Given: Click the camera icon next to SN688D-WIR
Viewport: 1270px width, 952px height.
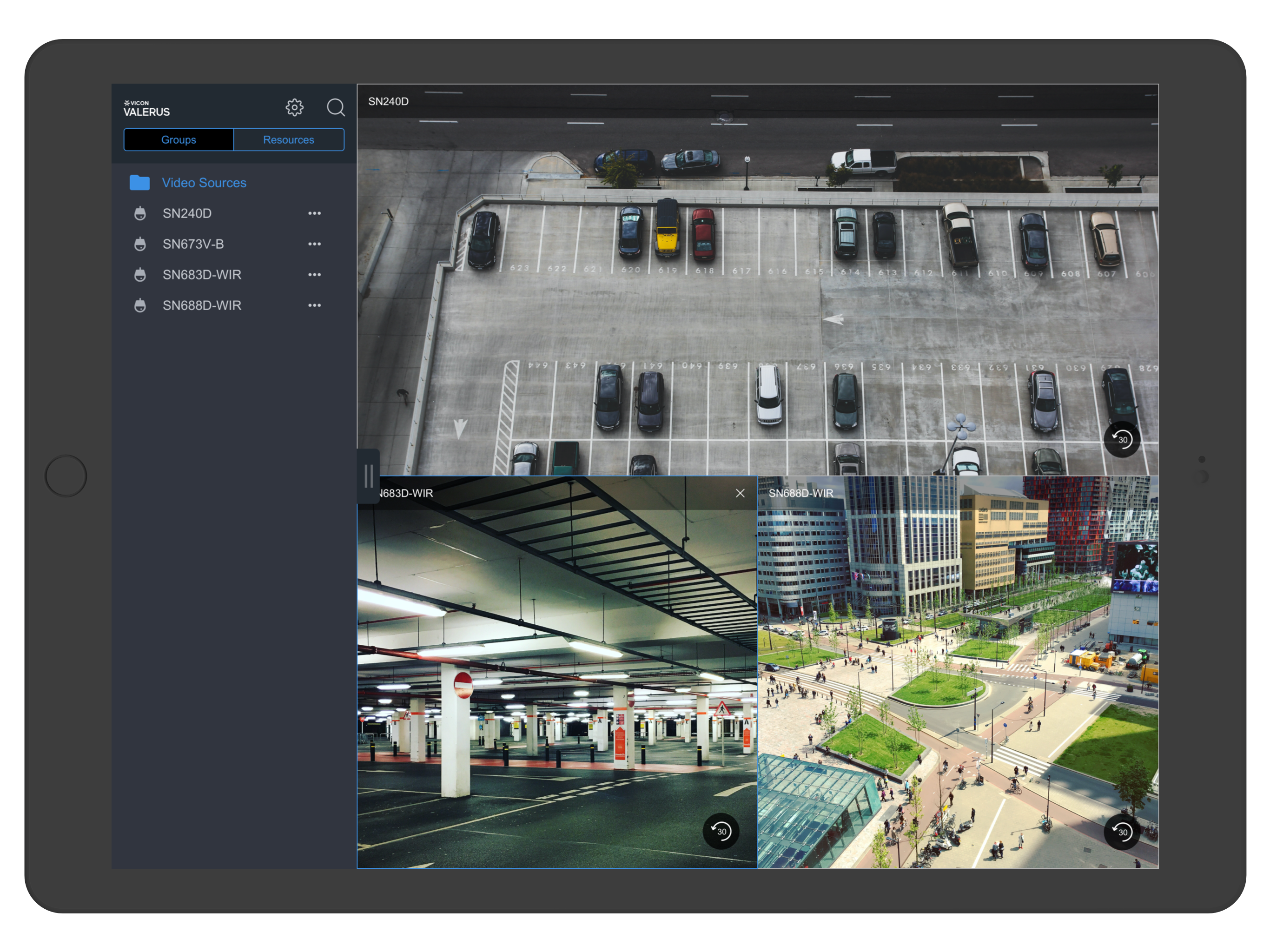Looking at the screenshot, I should (x=139, y=305).
